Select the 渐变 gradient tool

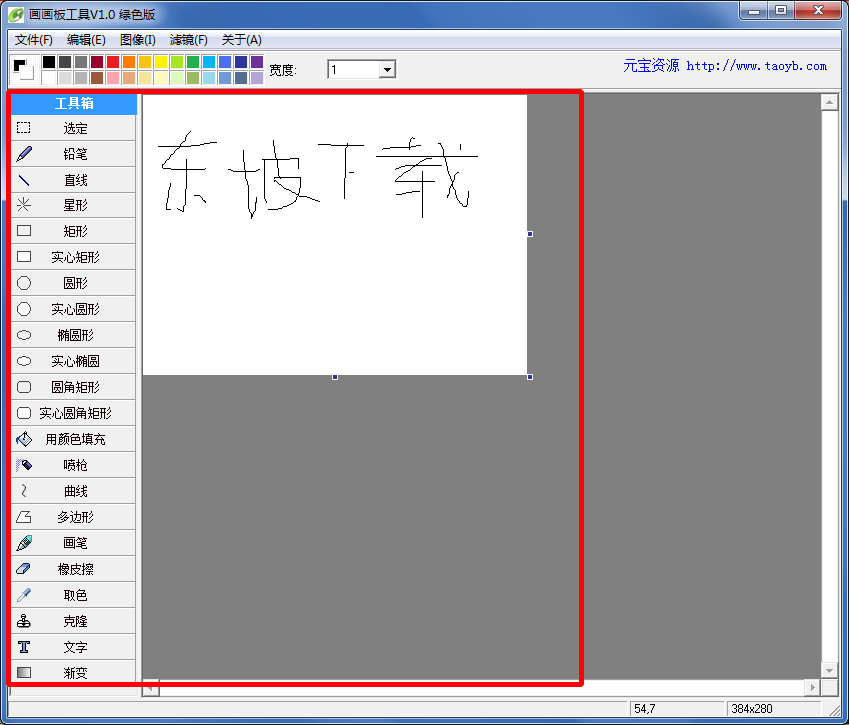73,672
